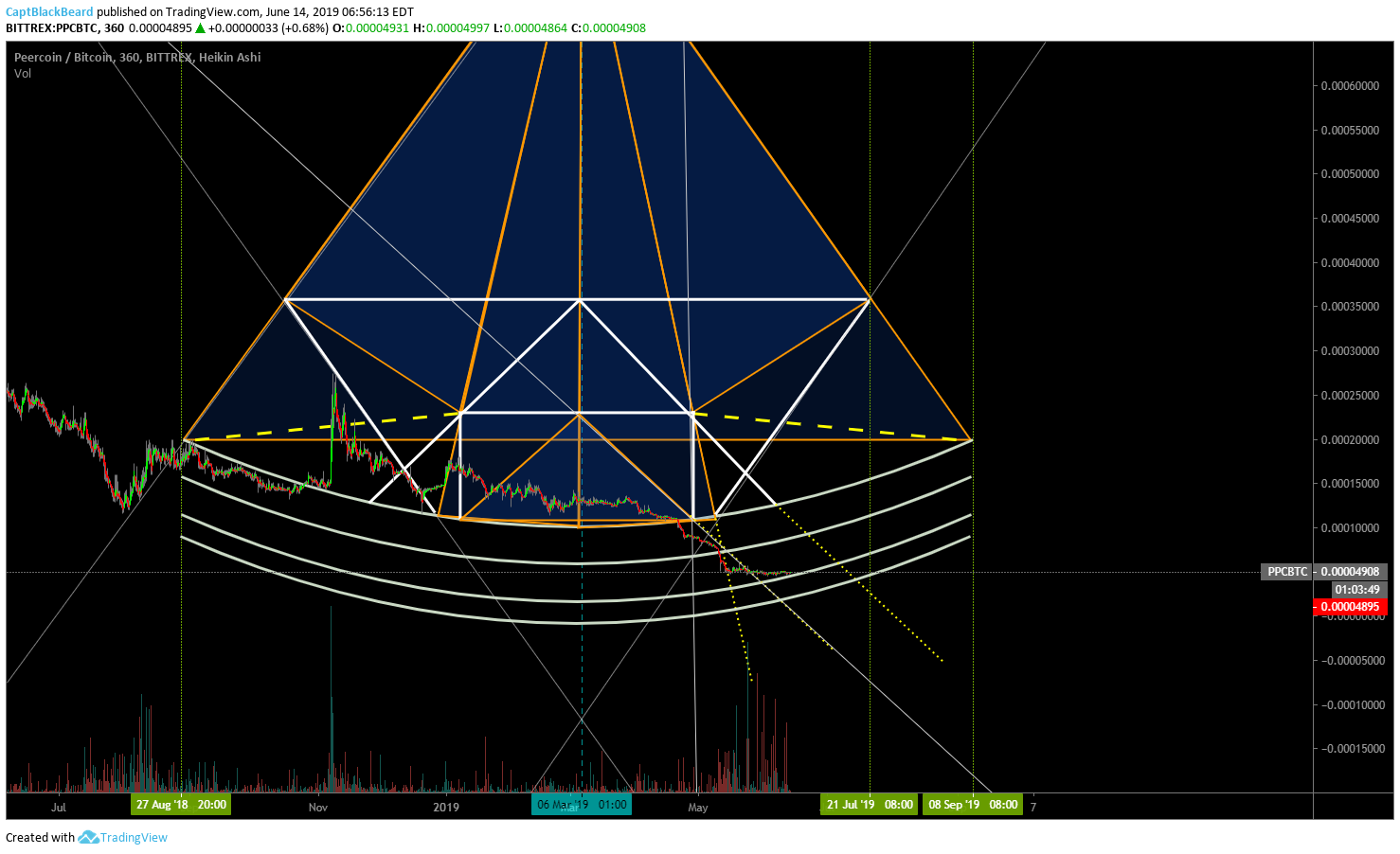Open the TradingView link in footer
The height and width of the screenshot is (854, 1400).
tap(134, 837)
